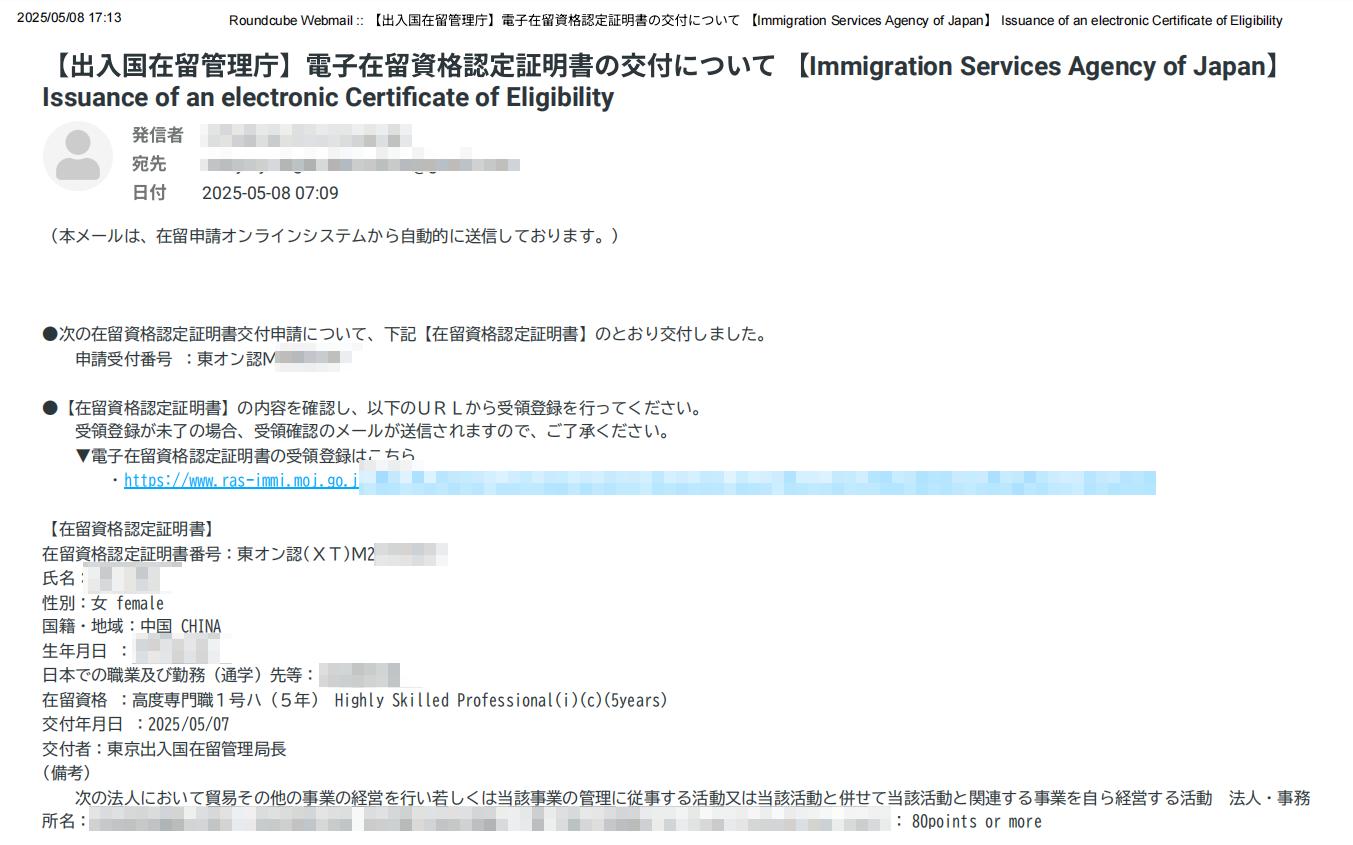Image resolution: width=1353 pixels, height=845 pixels.
Task: Click the ▼電子在留資格認定証明書の受領登録 line
Action: pos(245,456)
